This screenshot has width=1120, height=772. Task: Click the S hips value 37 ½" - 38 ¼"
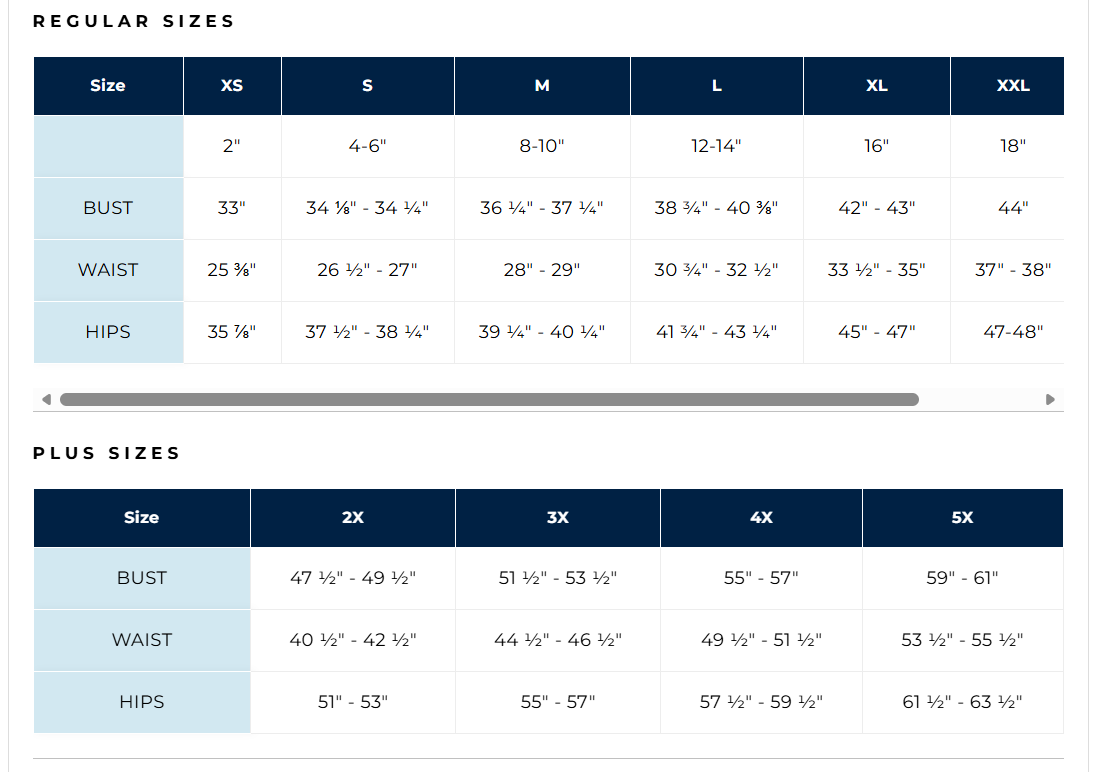coord(367,332)
